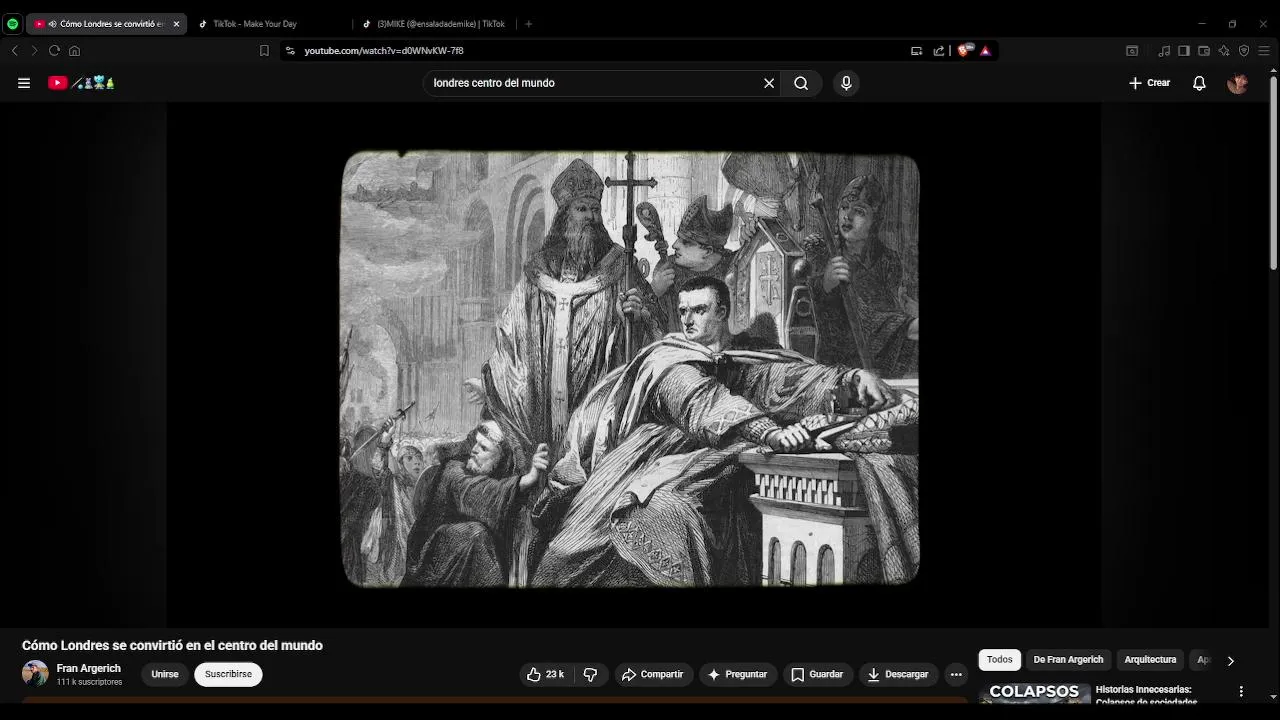Like the video with 23 k likes
This screenshot has width=1280, height=720.
click(x=546, y=675)
